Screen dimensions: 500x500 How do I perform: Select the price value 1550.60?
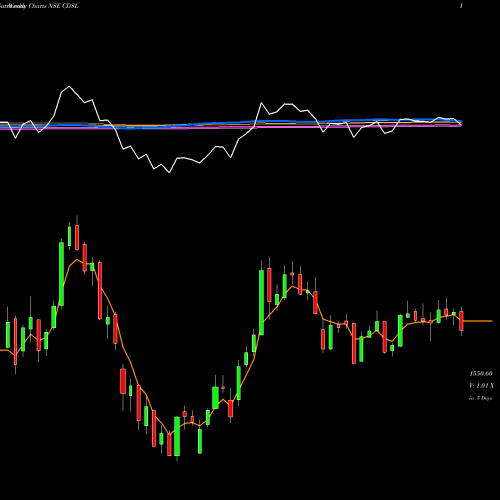tap(481, 374)
